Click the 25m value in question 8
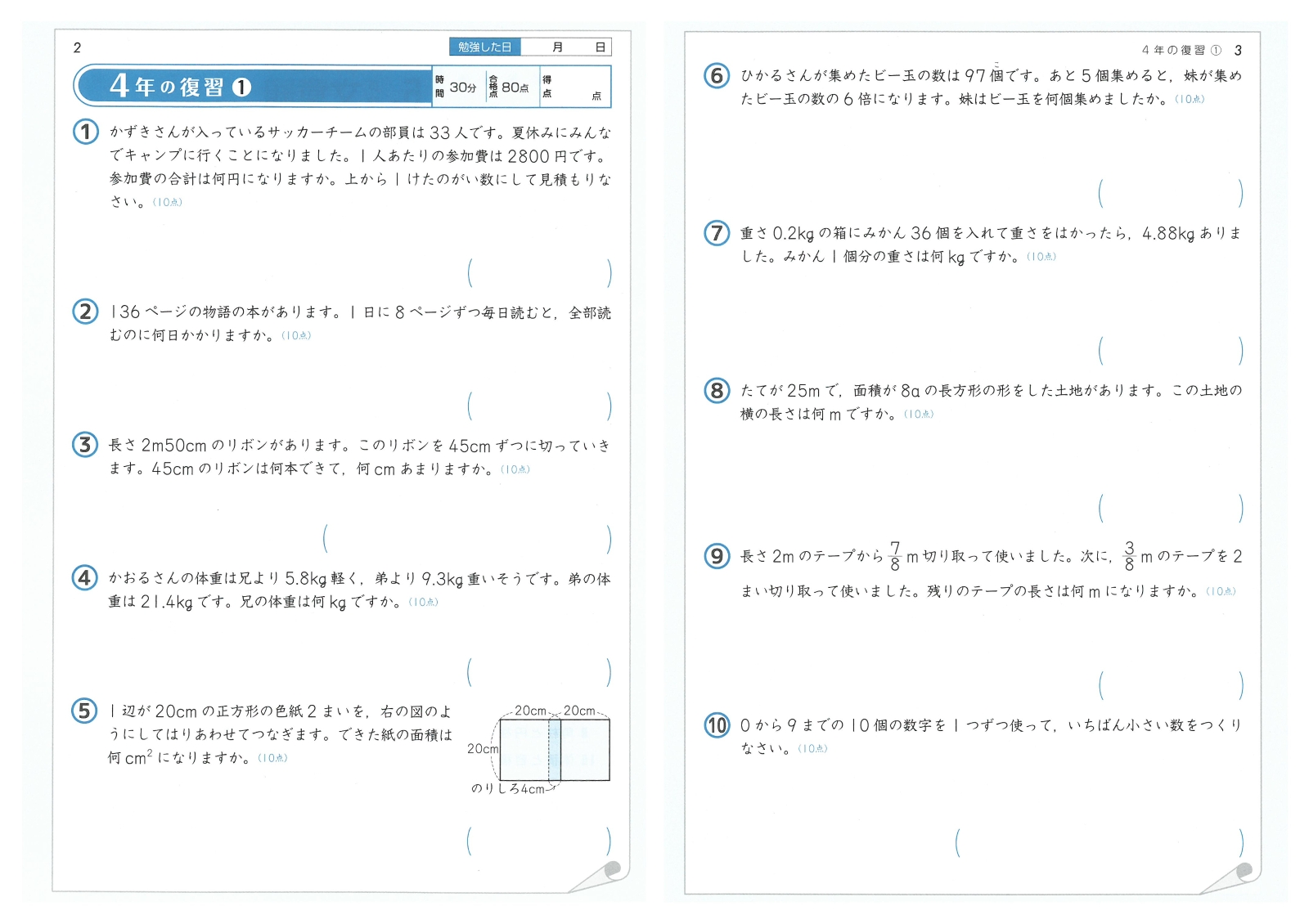The height and width of the screenshot is (924, 1309). pos(803,391)
